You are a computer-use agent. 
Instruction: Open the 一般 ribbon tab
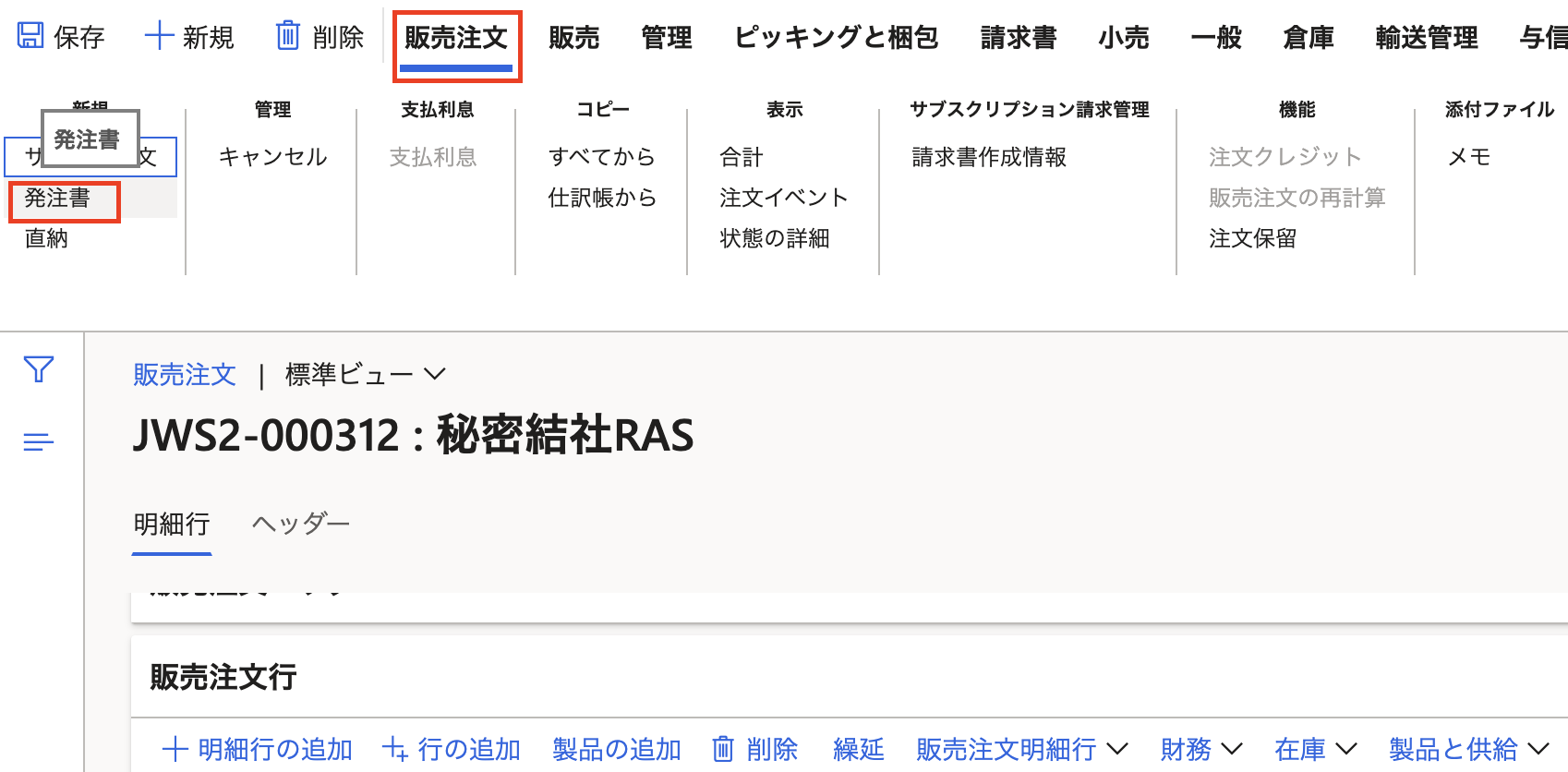pyautogui.click(x=1216, y=38)
